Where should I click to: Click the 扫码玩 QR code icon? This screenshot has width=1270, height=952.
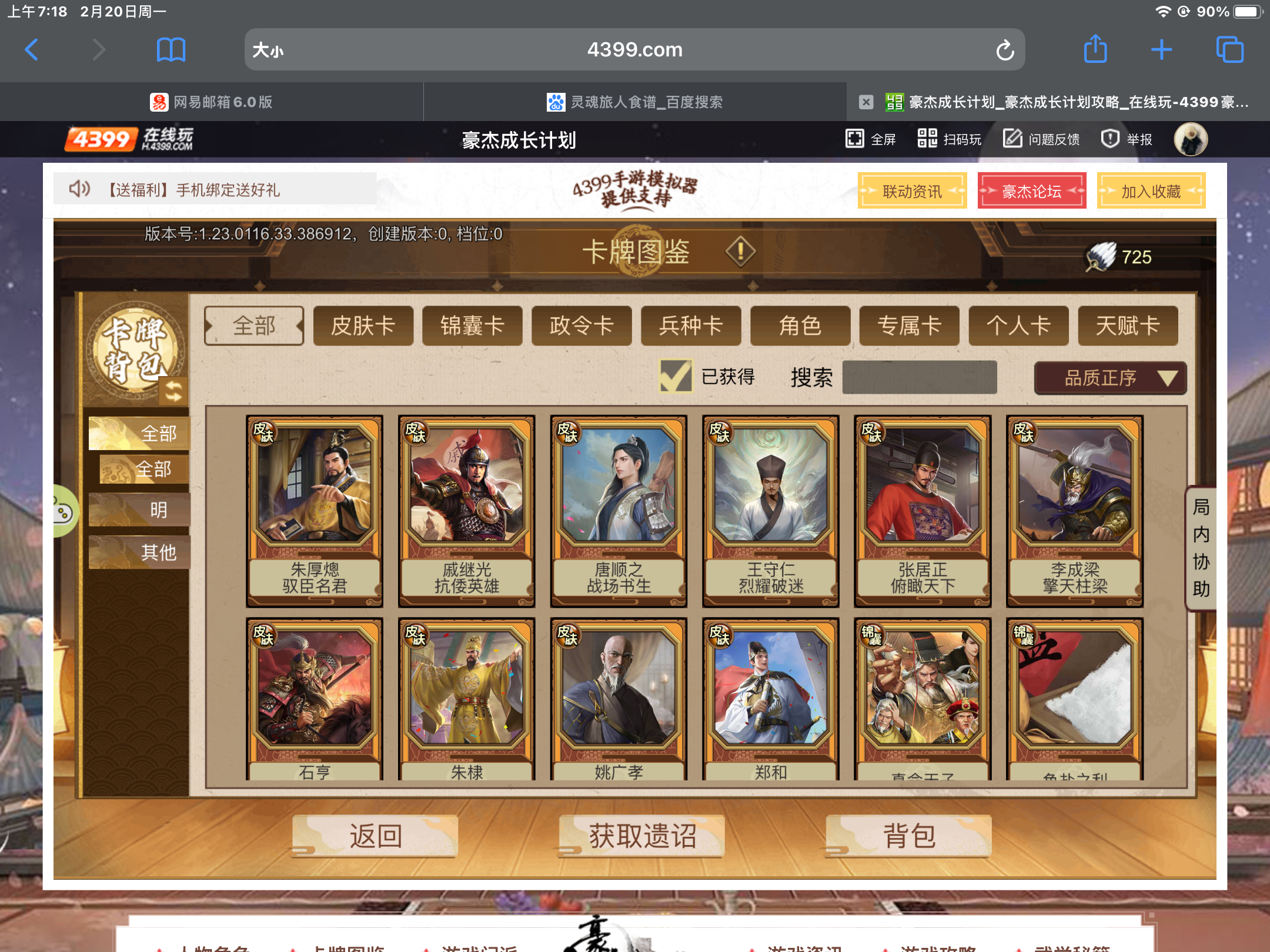pos(927,139)
